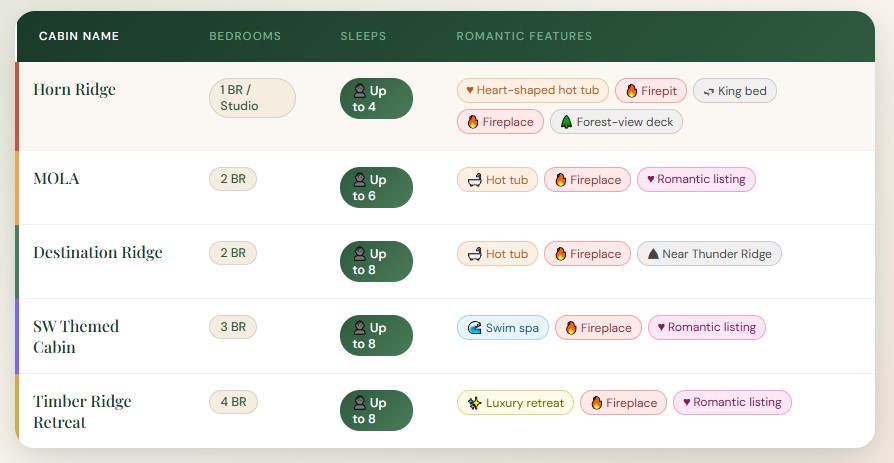Click the Near Thunder Ridge mountain icon

(x=652, y=254)
